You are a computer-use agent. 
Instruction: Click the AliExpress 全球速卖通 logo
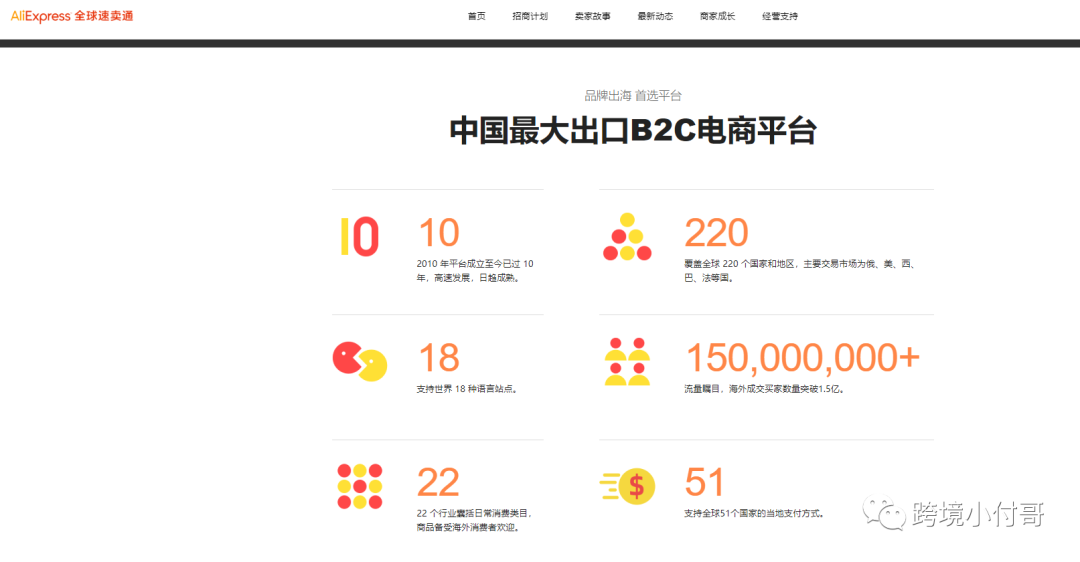72,16
